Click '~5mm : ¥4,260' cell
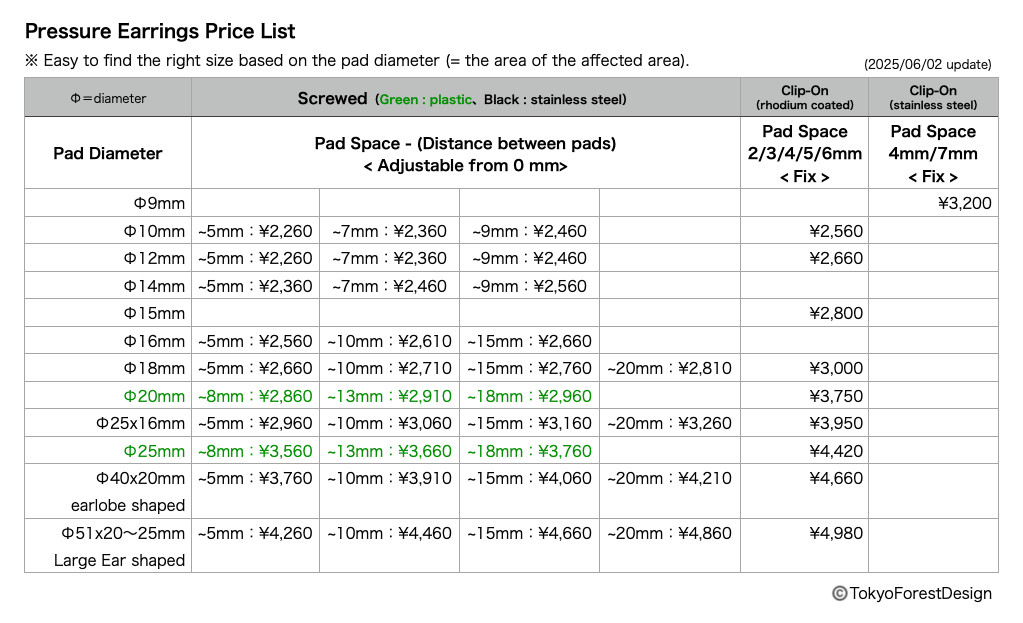The height and width of the screenshot is (623, 1023). 255,533
